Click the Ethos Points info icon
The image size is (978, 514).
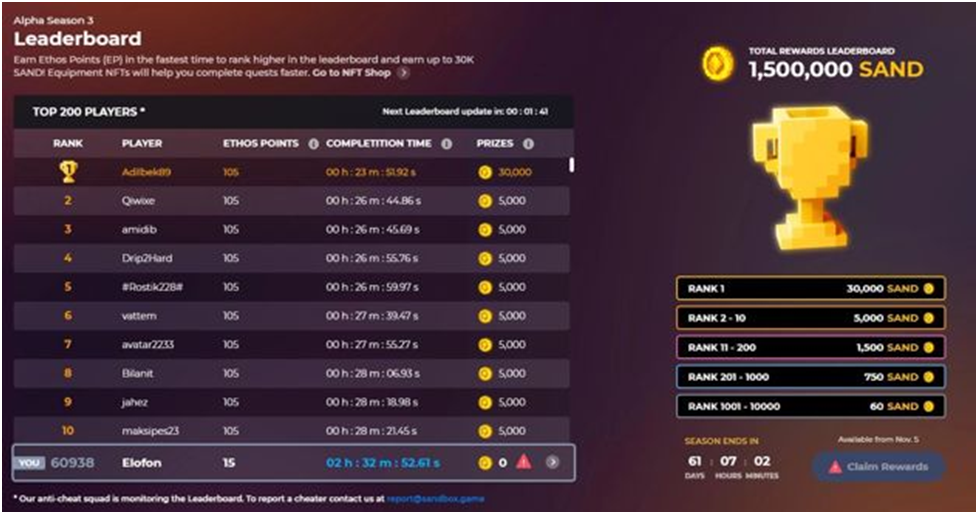[x=313, y=144]
